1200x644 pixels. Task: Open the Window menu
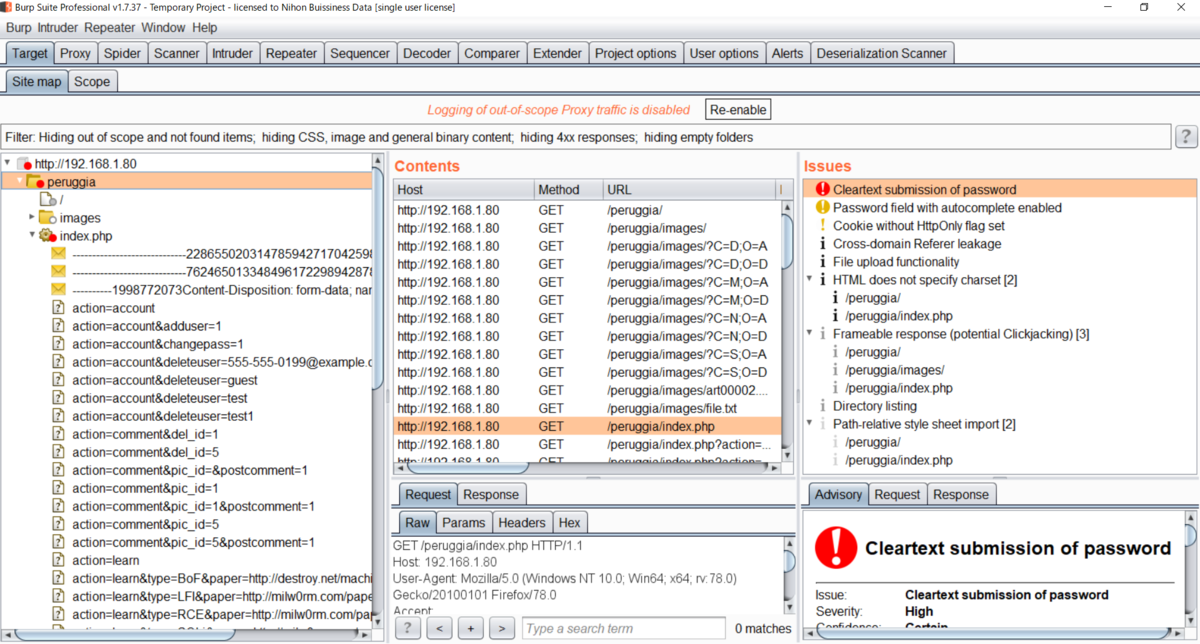pyautogui.click(x=163, y=28)
